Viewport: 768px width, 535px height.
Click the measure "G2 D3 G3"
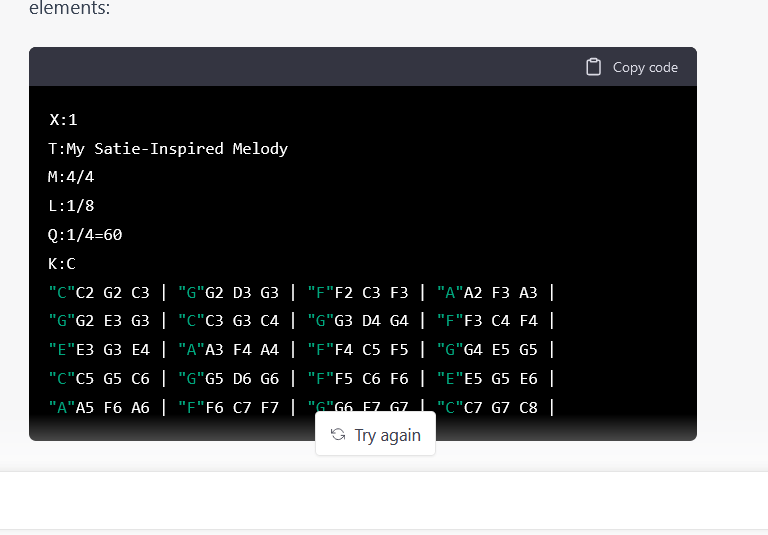[x=241, y=292]
